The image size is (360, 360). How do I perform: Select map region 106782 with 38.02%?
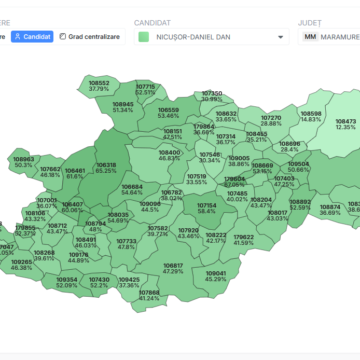point(172,195)
